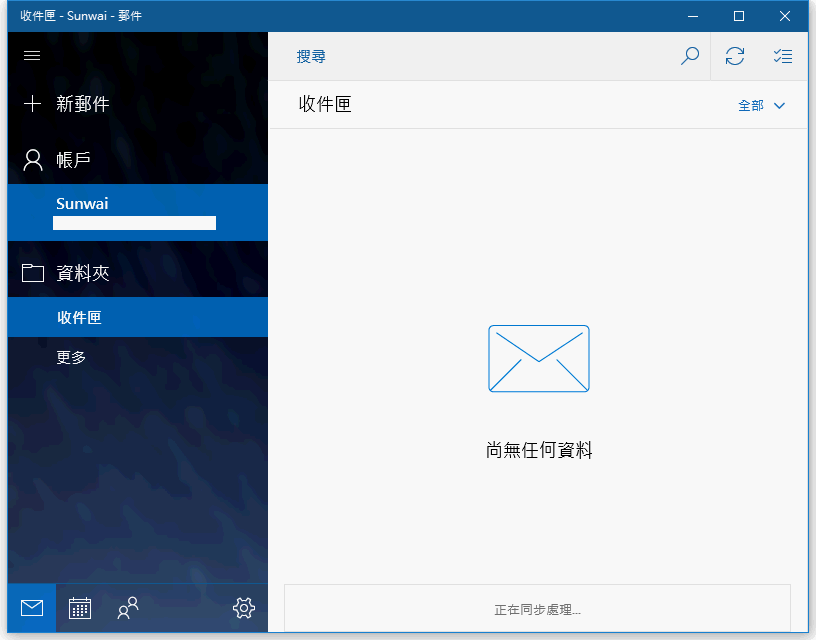Open the 資料夾 folders label
Image resolution: width=816 pixels, height=640 pixels.
tap(83, 273)
